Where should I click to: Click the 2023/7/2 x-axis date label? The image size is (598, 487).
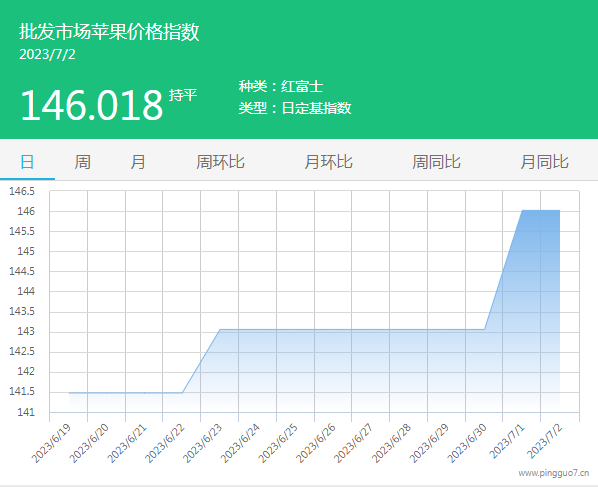545,441
